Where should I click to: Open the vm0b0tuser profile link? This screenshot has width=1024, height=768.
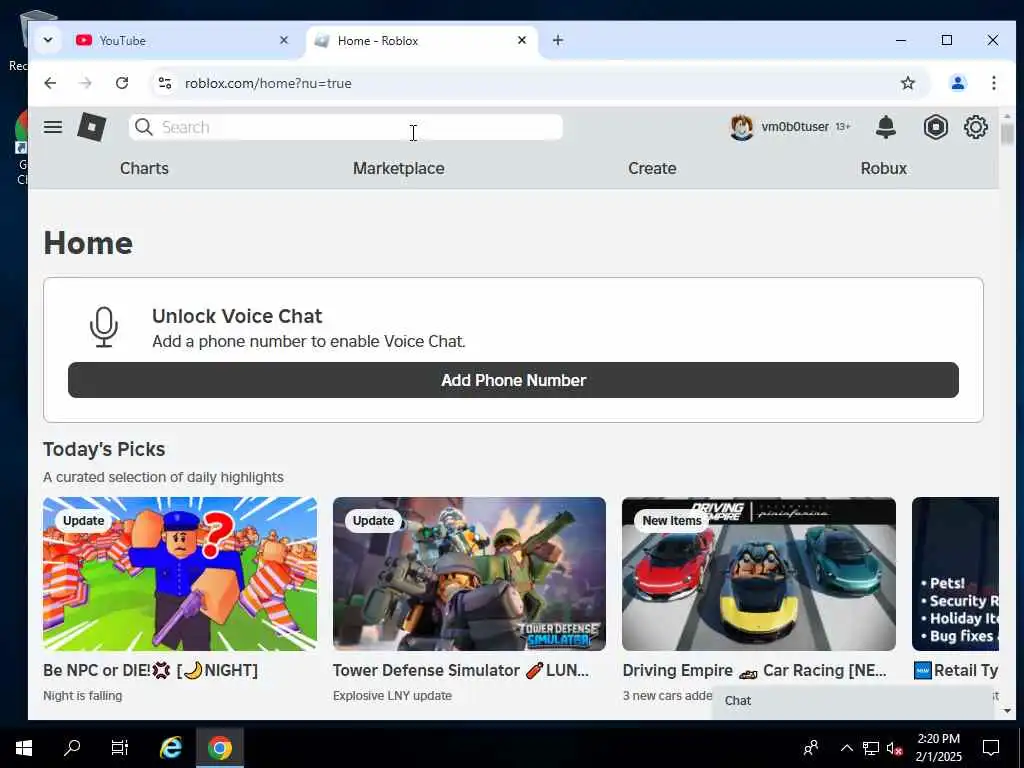pos(795,127)
